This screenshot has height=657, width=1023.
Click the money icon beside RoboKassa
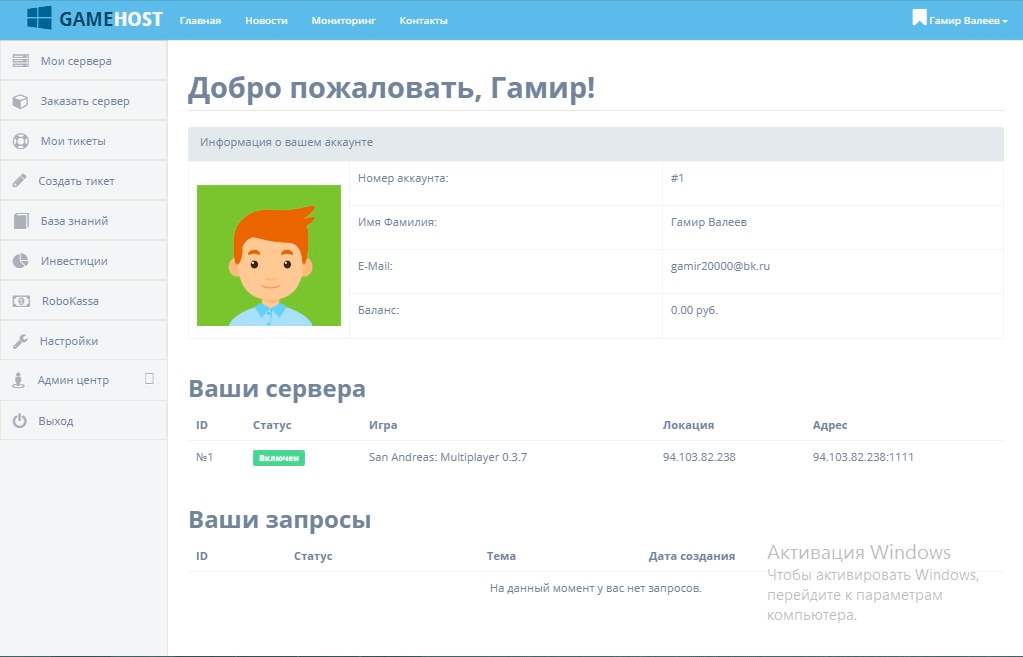[x=20, y=301]
